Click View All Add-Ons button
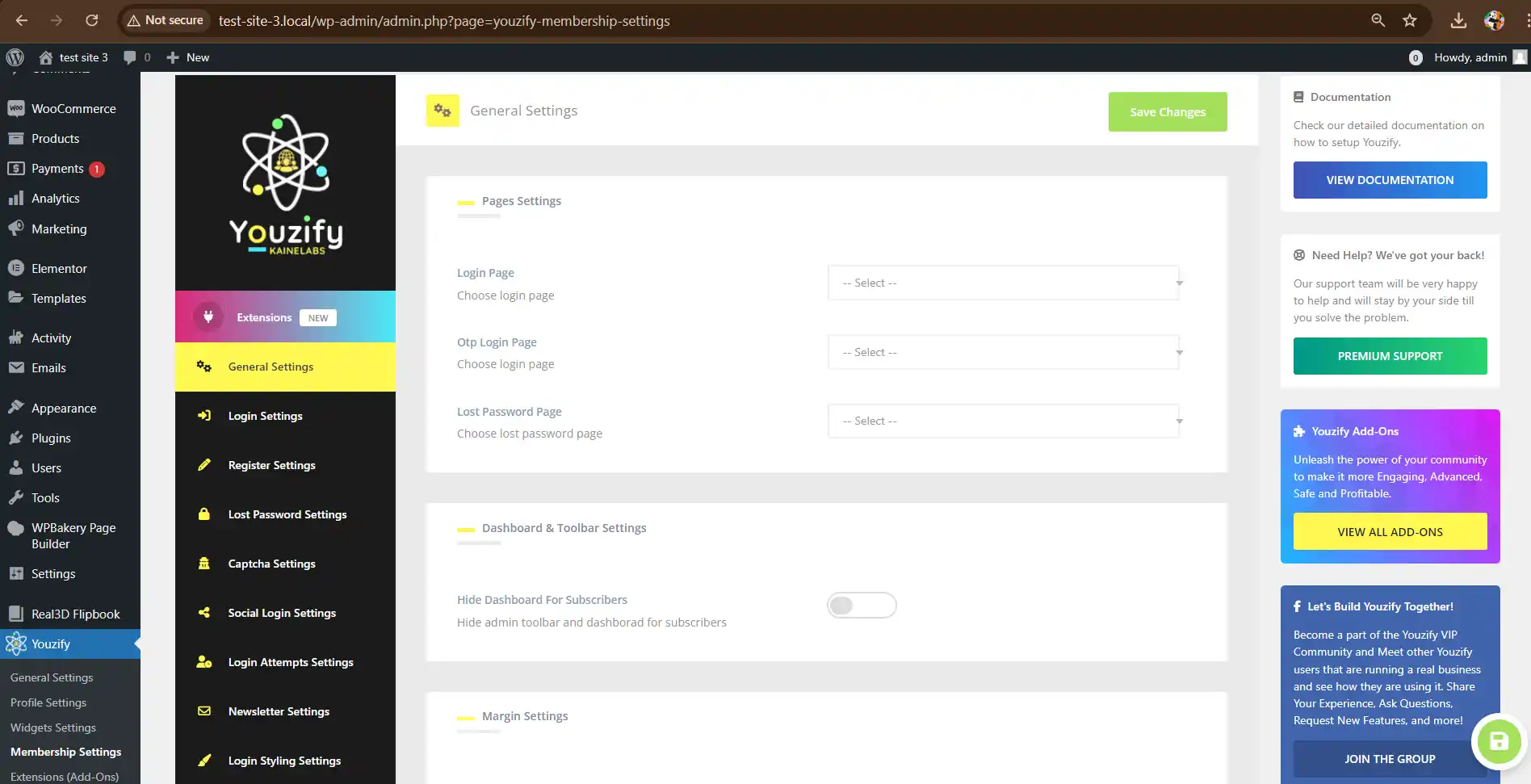Viewport: 1531px width, 784px height. tap(1390, 531)
